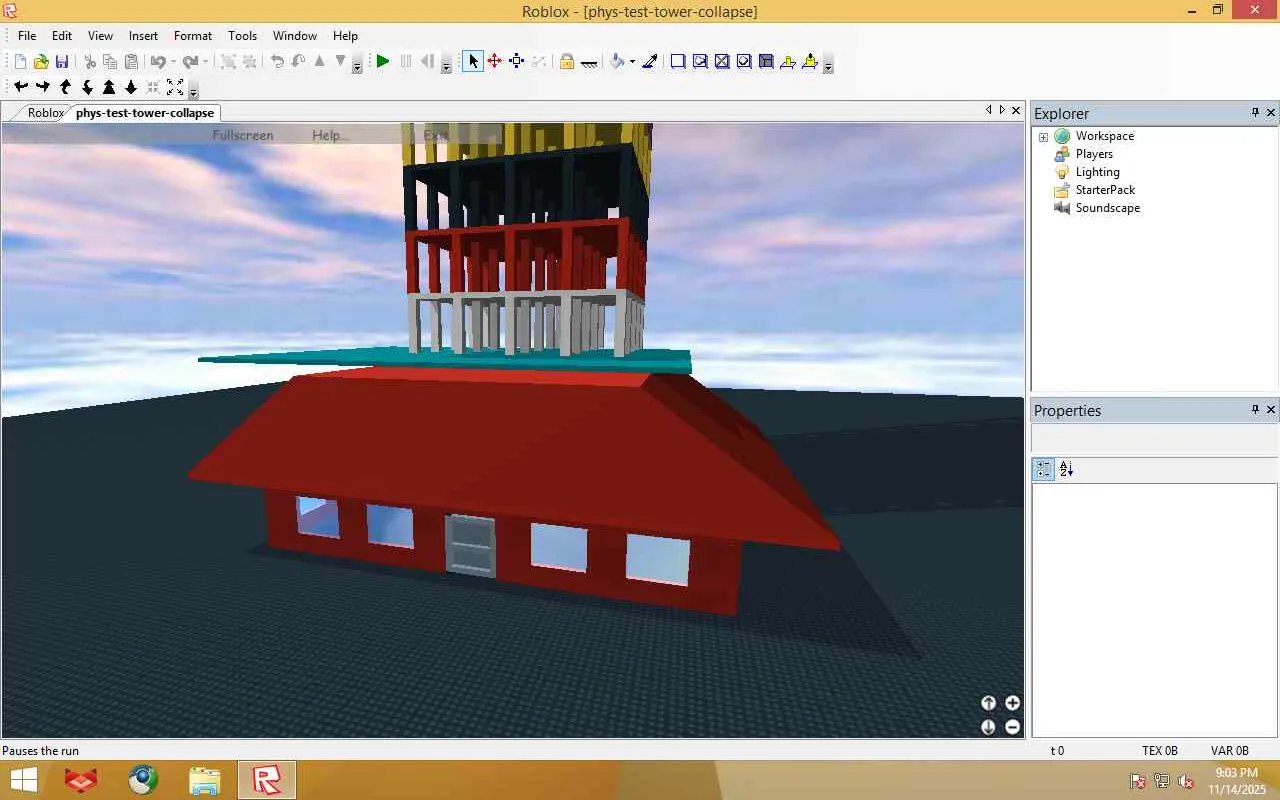Close the Explorer panel

coord(1271,113)
